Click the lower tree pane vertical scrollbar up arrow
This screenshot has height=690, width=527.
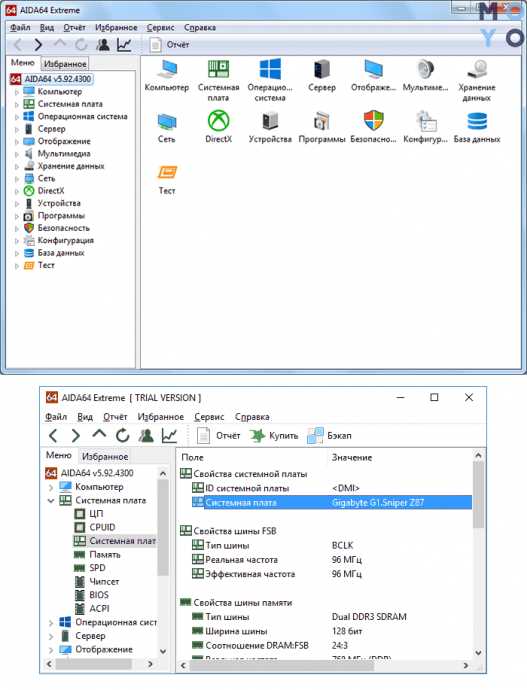(163, 473)
